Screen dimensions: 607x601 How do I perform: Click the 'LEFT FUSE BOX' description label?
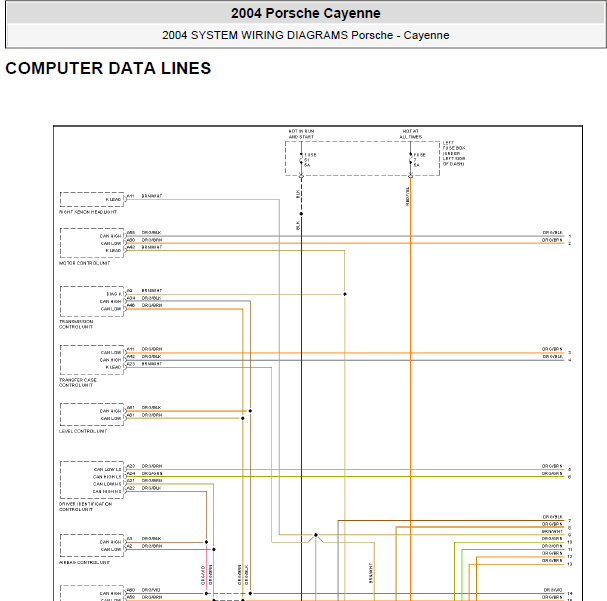(454, 153)
